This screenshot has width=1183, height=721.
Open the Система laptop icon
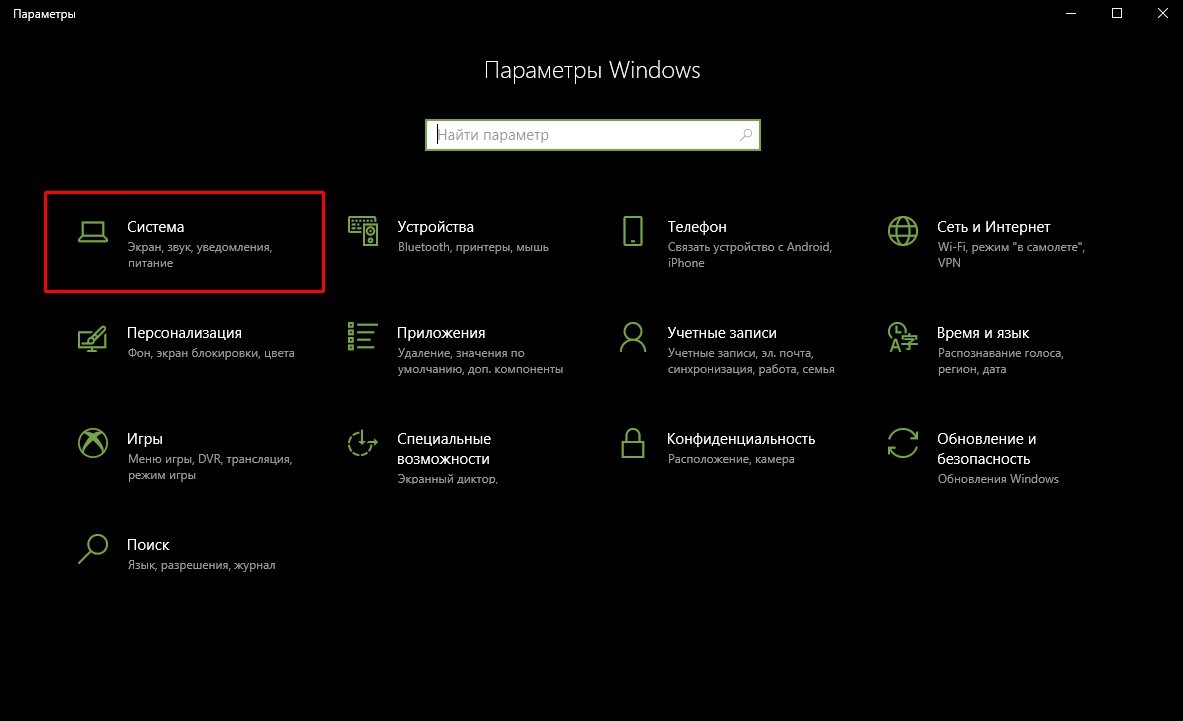click(x=93, y=232)
